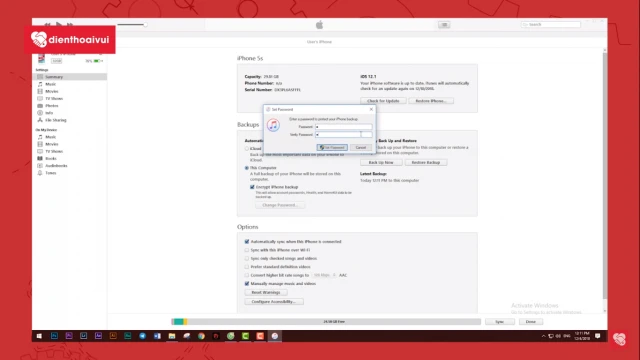Click the Verify Password field
This screenshot has height=360, width=640.
343,134
